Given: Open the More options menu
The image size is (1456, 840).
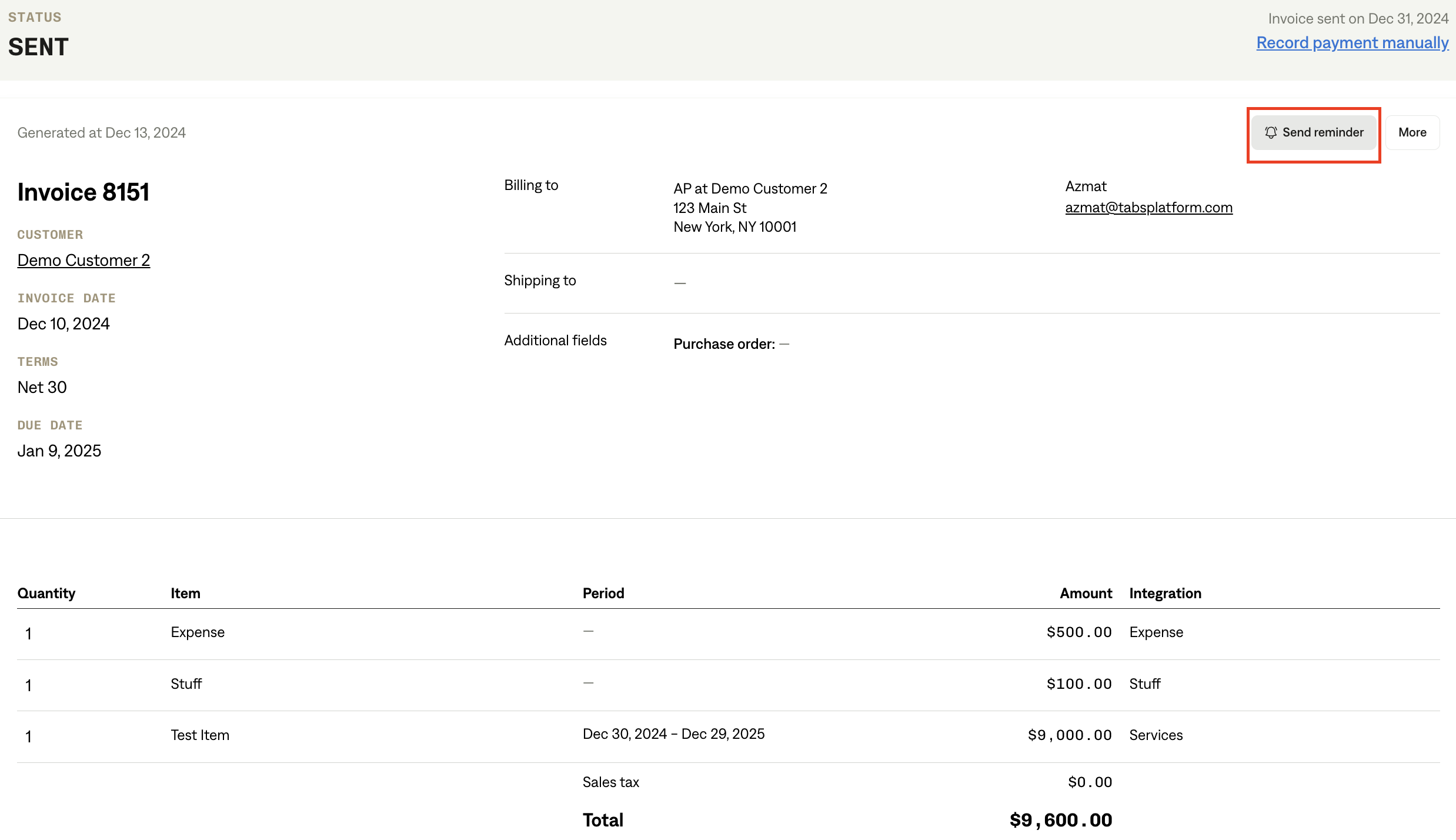Looking at the screenshot, I should point(1412,132).
